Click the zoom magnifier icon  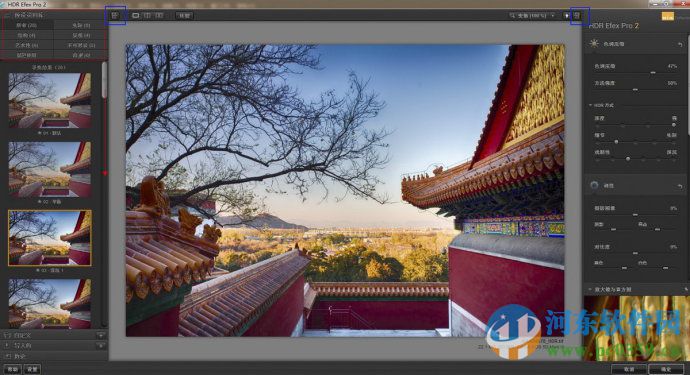(512, 15)
